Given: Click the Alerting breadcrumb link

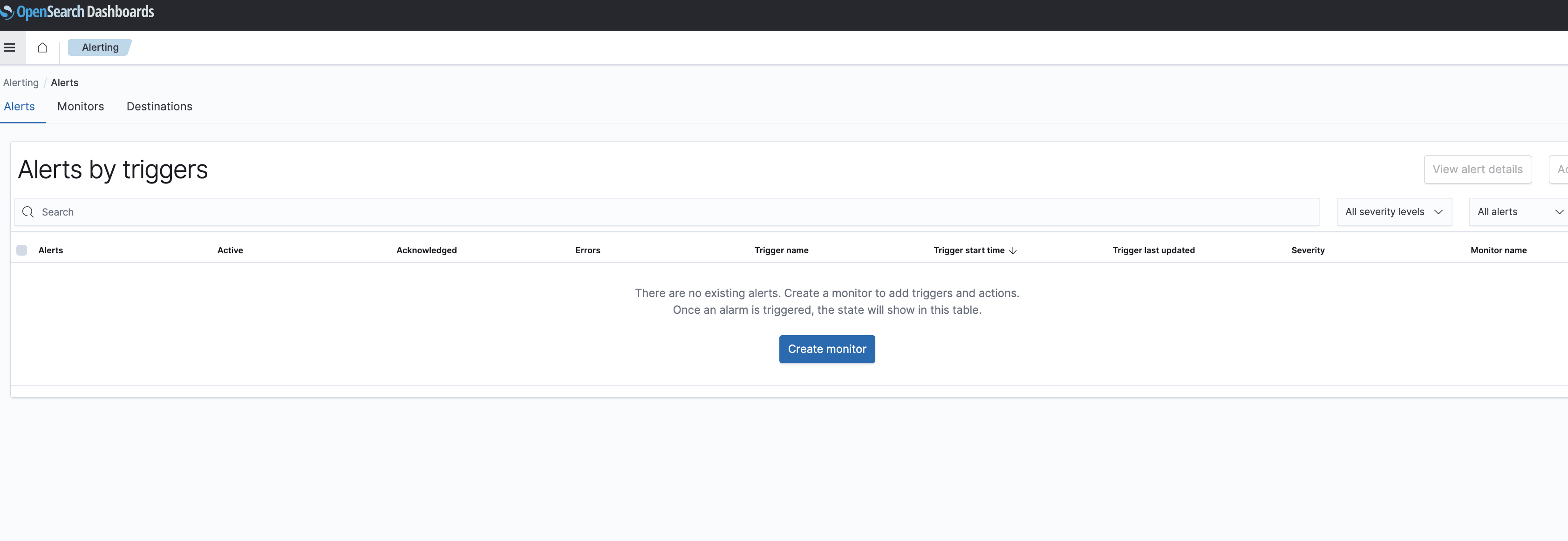Looking at the screenshot, I should [20, 83].
